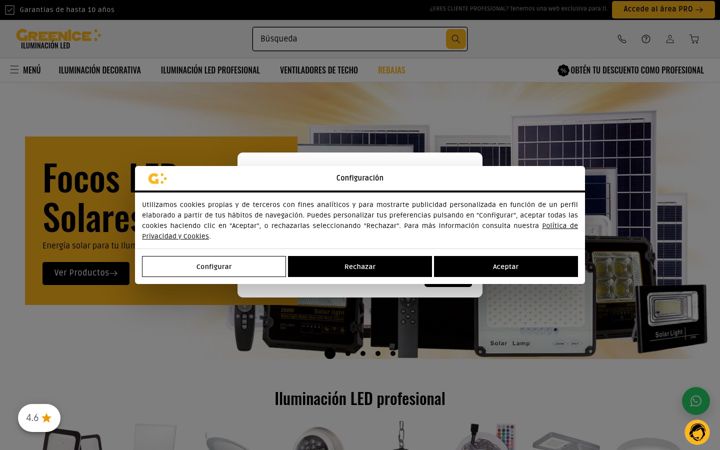Click Aceptar cookies button
720x450 pixels.
(x=506, y=266)
